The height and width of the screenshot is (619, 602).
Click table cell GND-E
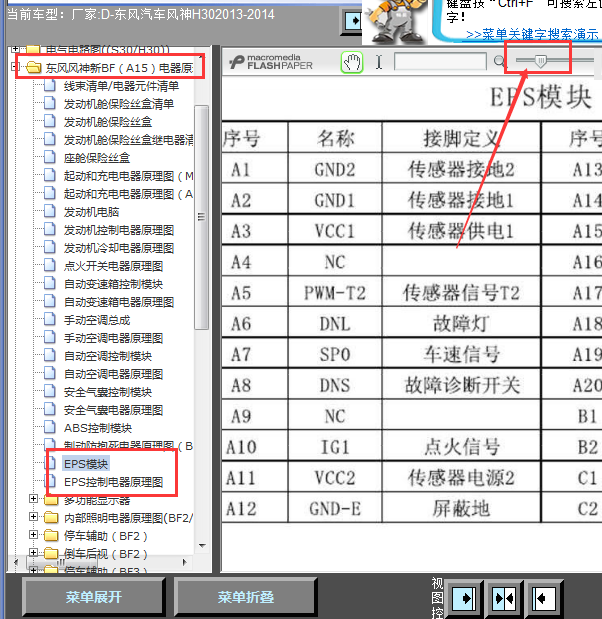tap(335, 508)
